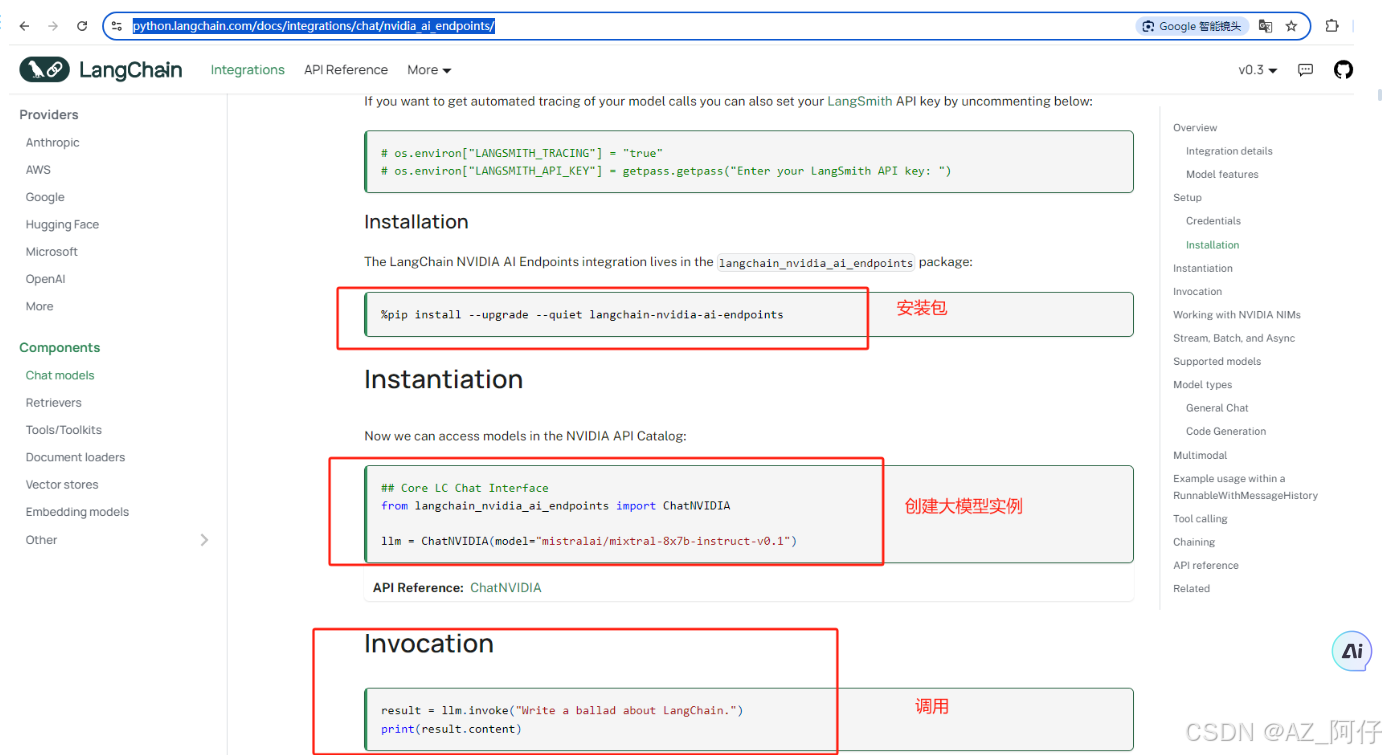Bookmark the page with the star icon
Screen dimensions: 1386x755
tap(1292, 26)
